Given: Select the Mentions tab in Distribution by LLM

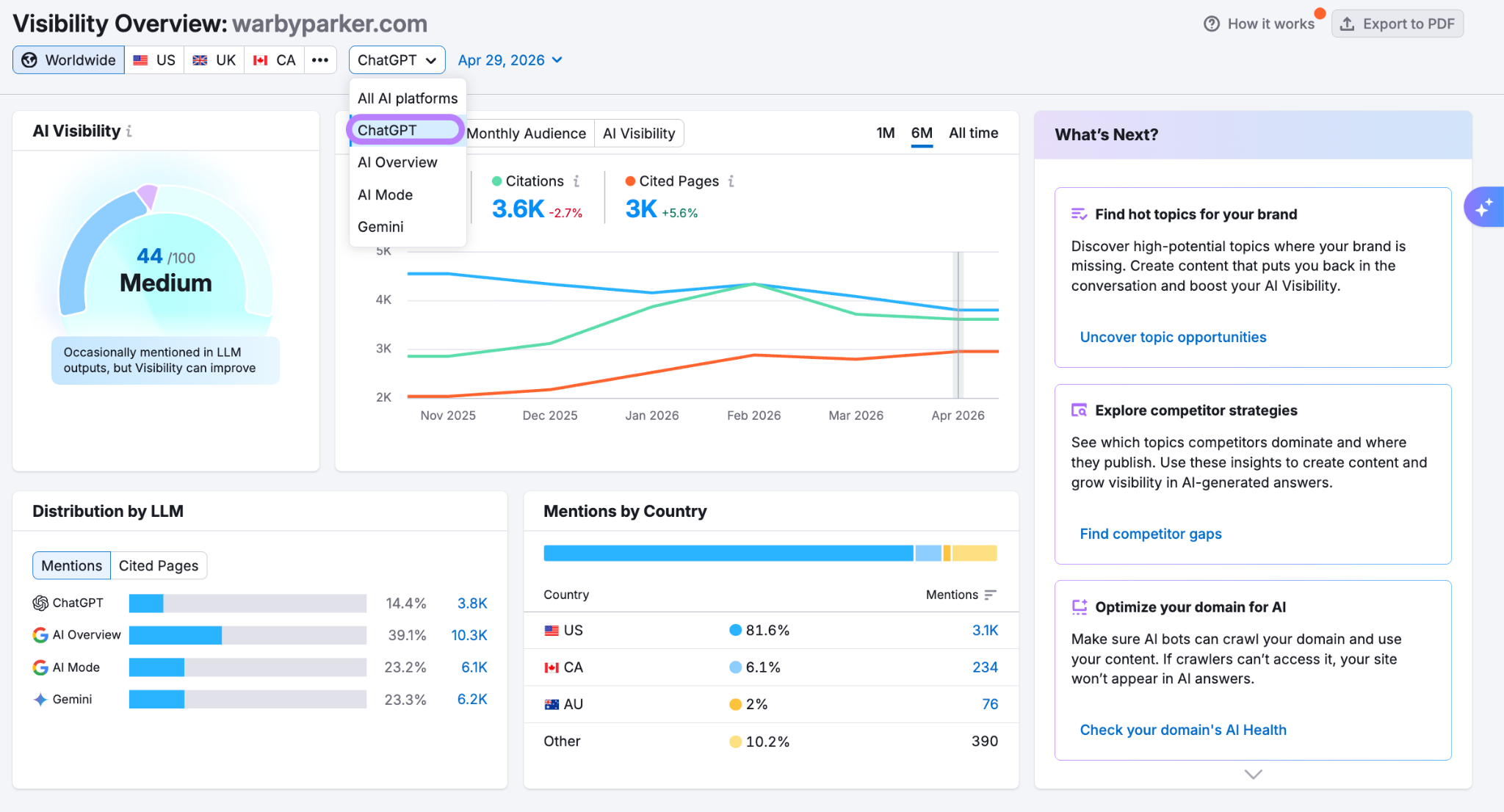Looking at the screenshot, I should 71,565.
